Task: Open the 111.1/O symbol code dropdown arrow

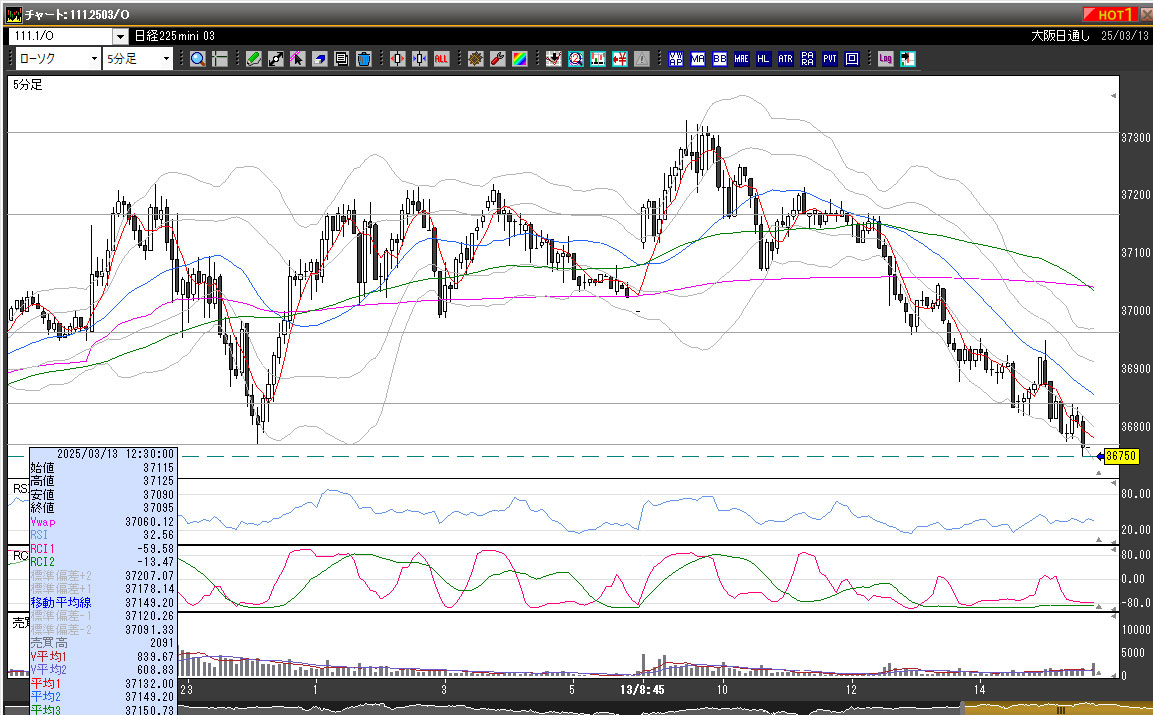Action: tap(121, 36)
